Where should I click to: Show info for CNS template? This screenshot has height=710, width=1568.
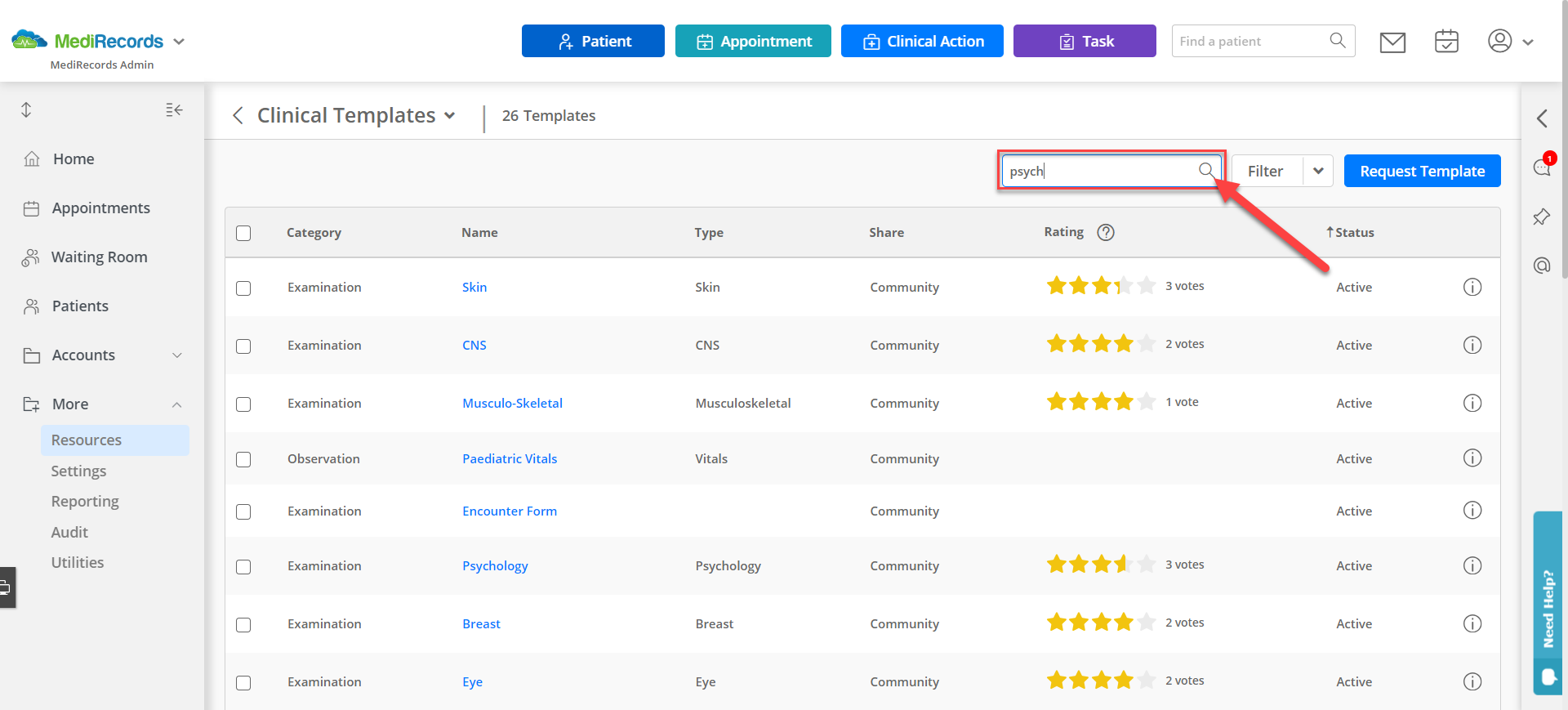pos(1472,345)
